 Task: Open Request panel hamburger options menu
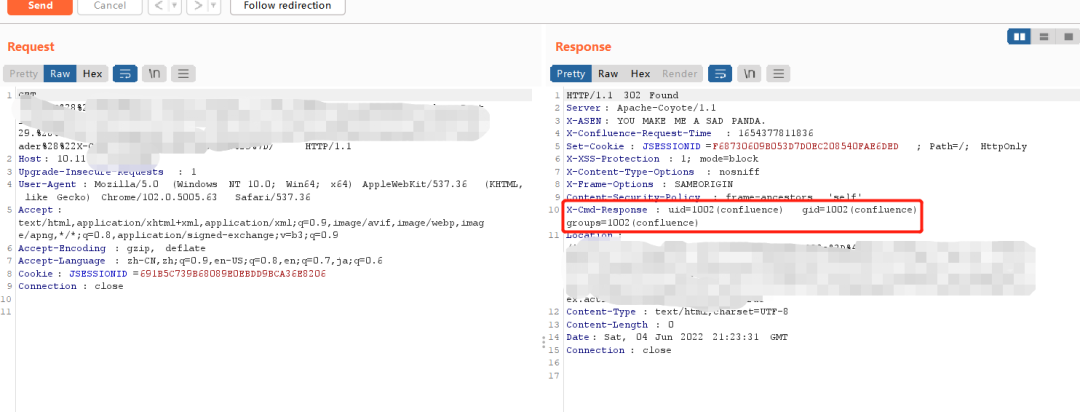tap(183, 73)
